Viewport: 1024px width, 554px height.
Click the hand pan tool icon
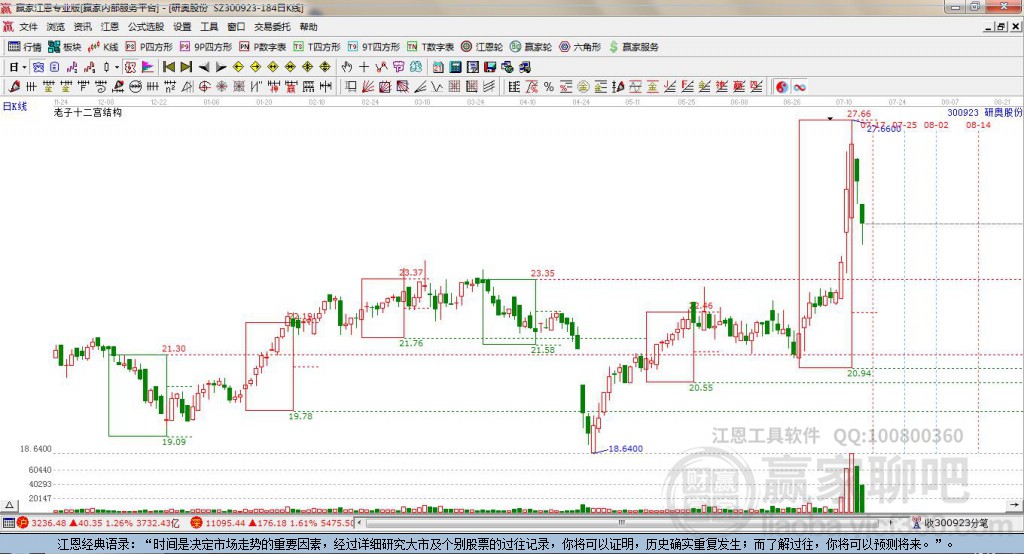click(x=346, y=67)
